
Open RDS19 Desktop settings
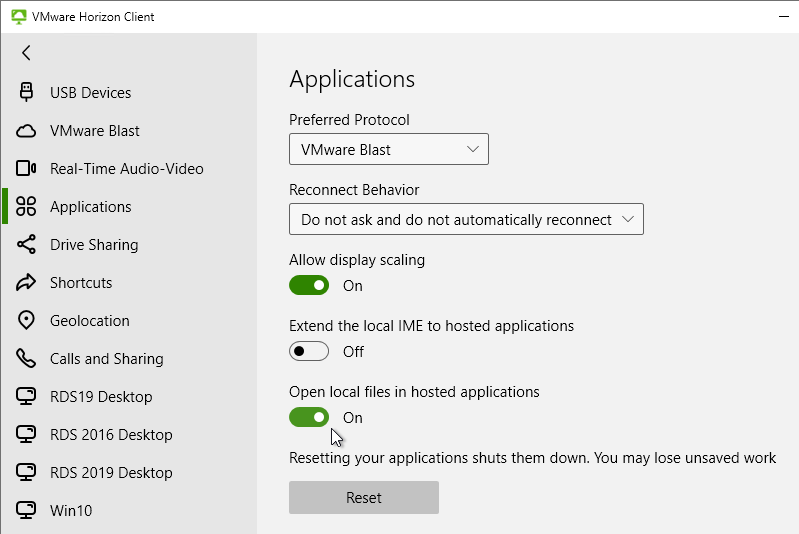129,396
